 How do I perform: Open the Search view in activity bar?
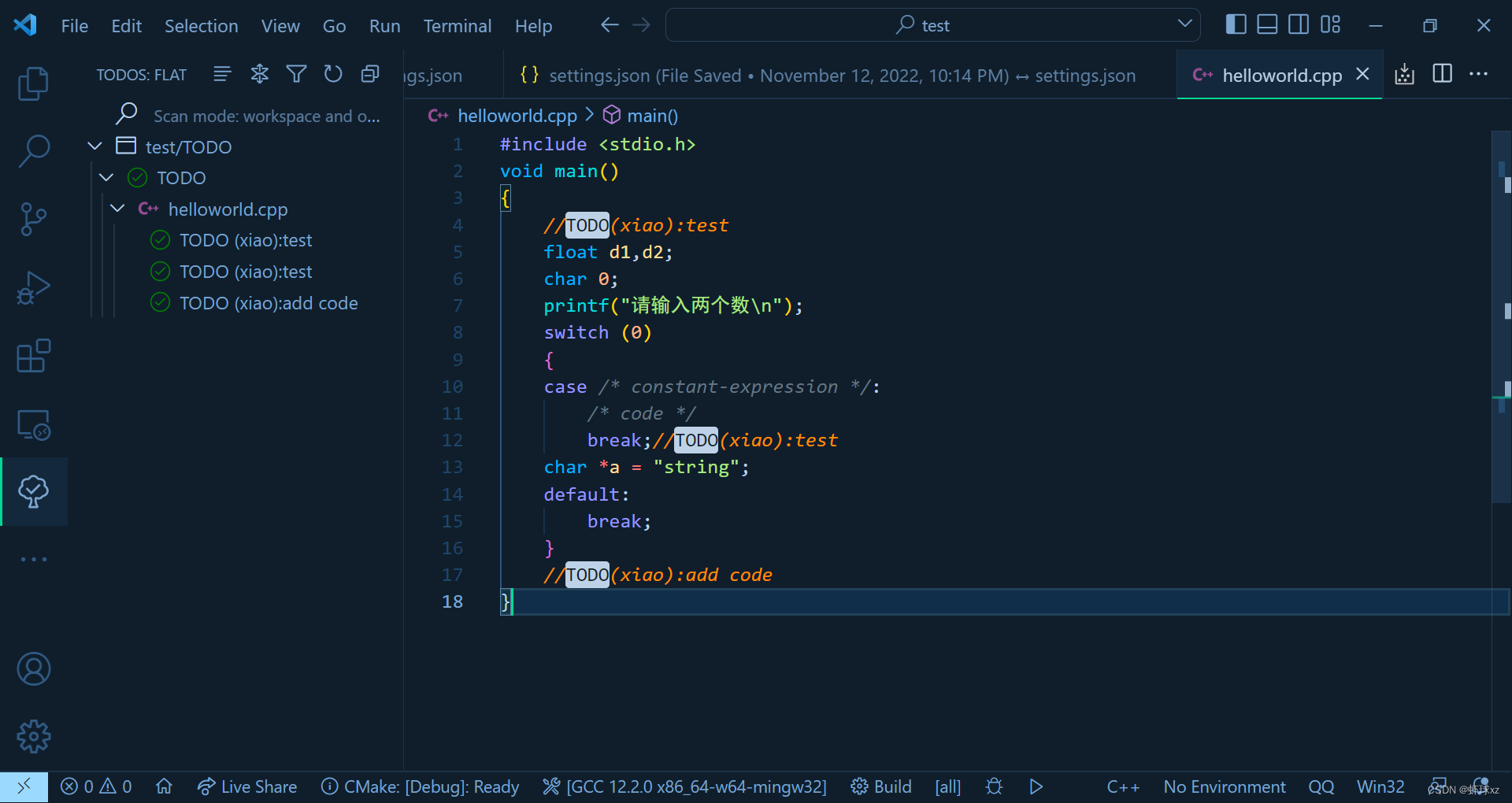tap(33, 150)
